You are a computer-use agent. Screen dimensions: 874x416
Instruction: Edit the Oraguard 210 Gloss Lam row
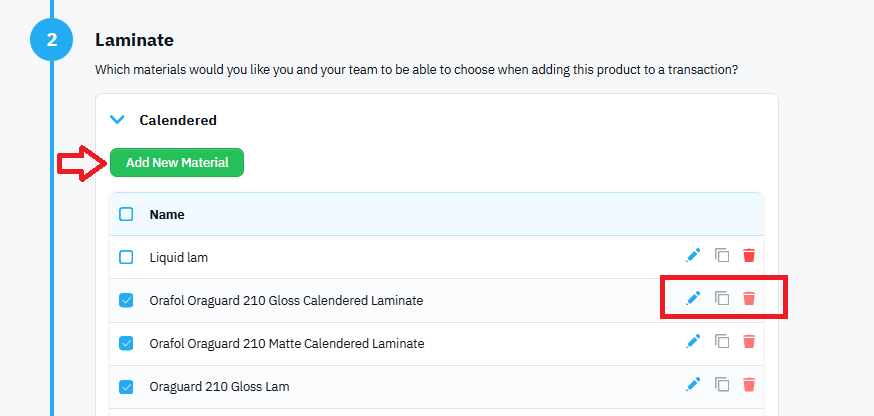point(693,384)
